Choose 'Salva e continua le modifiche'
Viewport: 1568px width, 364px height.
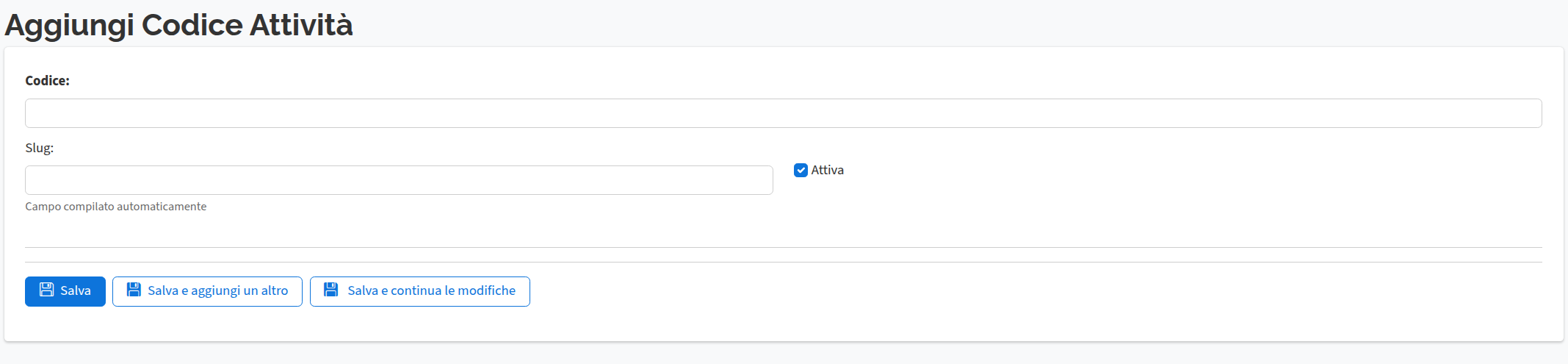point(419,291)
